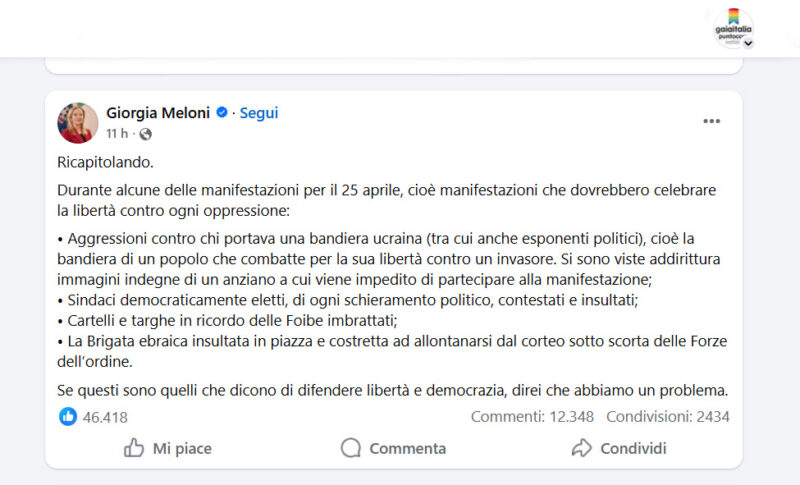Click the blue like reaction icon
Viewport: 800px width, 485px height.
coord(68,416)
